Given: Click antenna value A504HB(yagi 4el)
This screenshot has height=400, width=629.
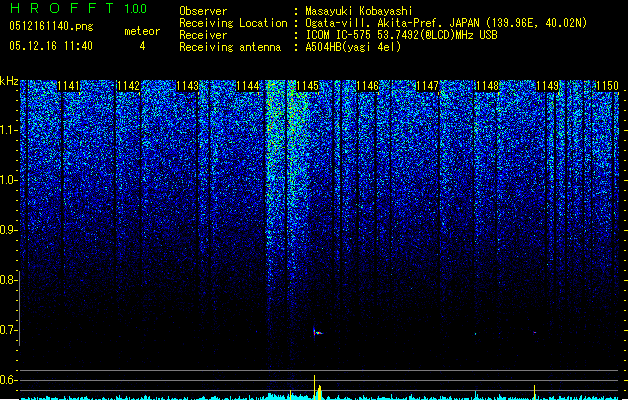Looking at the screenshot, I should pyautogui.click(x=353, y=47).
